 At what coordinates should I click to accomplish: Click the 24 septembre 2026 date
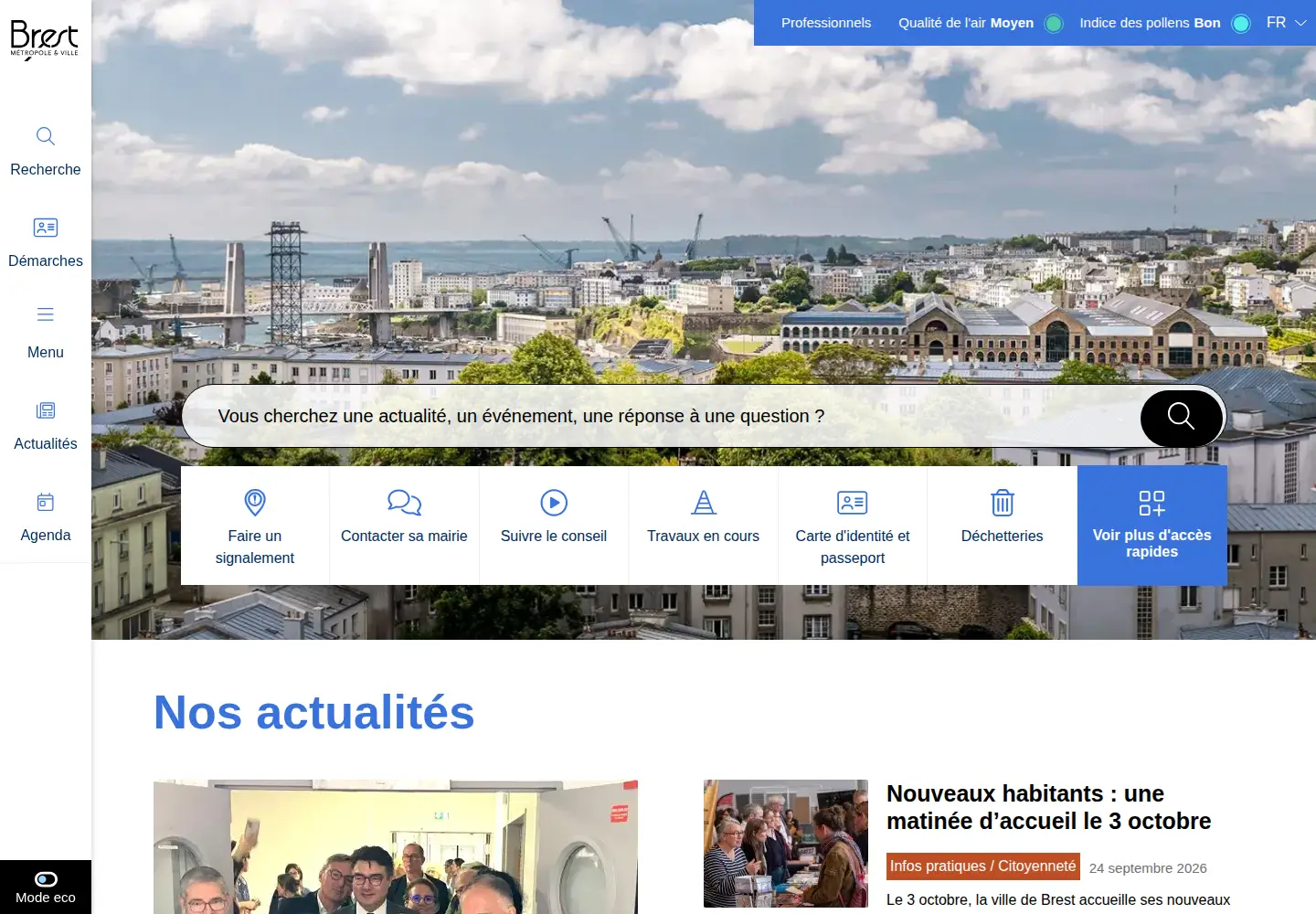coord(1148,868)
